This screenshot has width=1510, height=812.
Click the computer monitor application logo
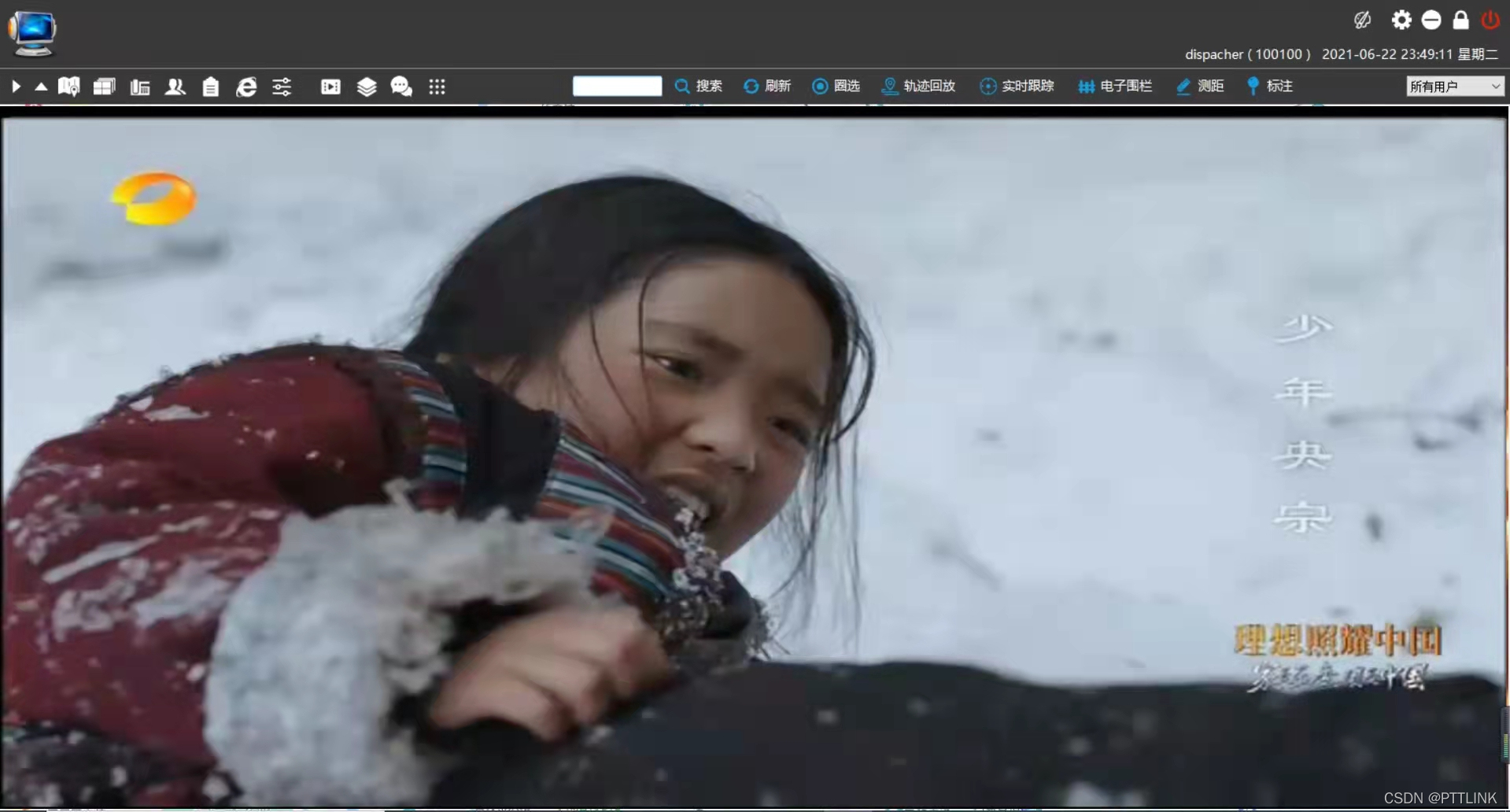(32, 34)
